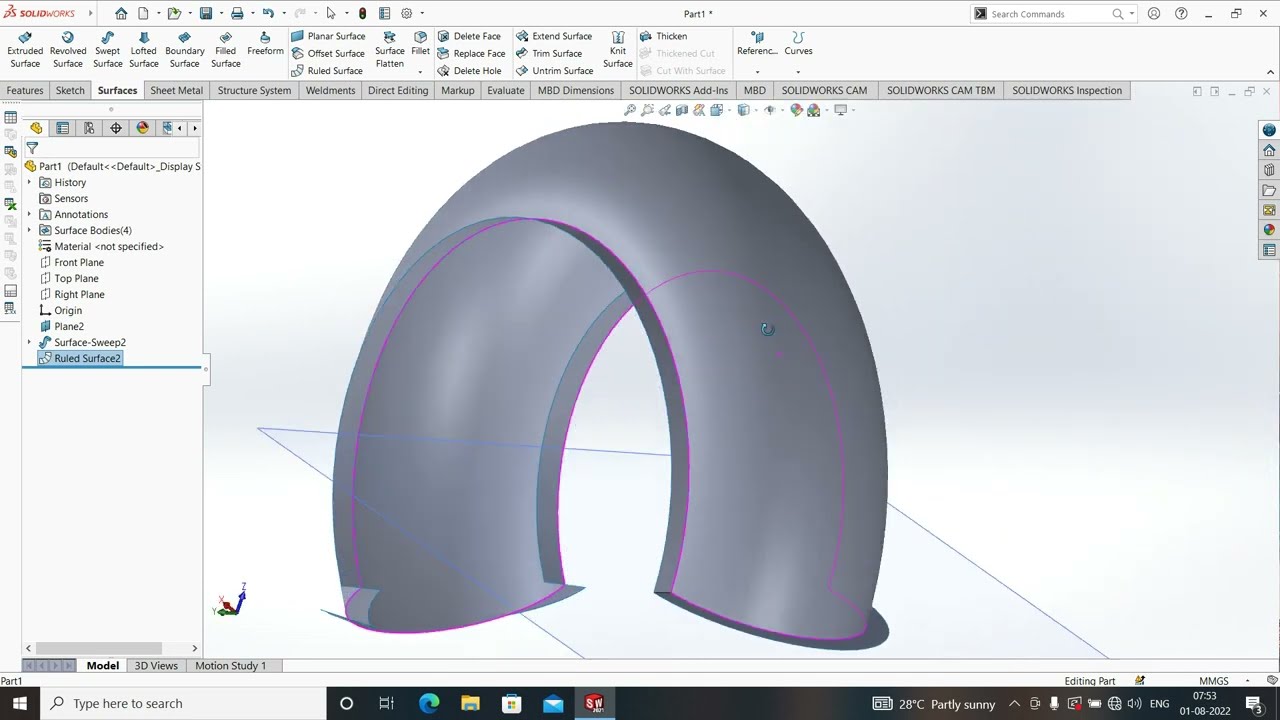Open the FeatureManager Design Tree tab
This screenshot has width=1280, height=720.
[36, 128]
